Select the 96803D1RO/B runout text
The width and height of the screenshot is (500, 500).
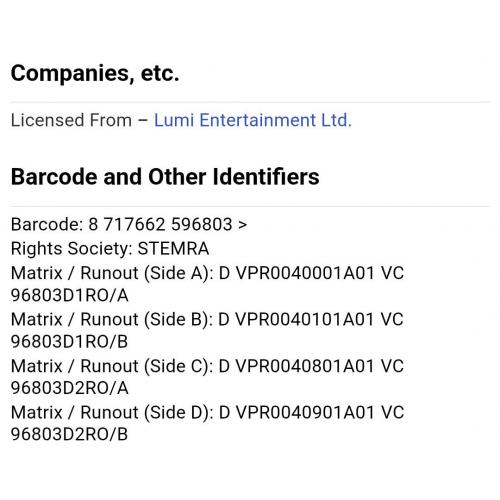point(69,342)
